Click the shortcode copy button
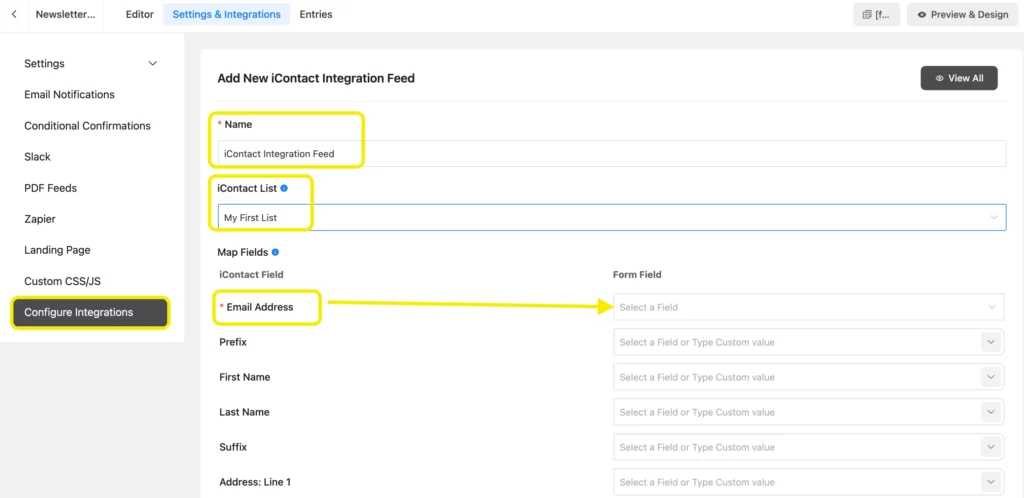Screen dimensions: 1024x498 [876, 14]
